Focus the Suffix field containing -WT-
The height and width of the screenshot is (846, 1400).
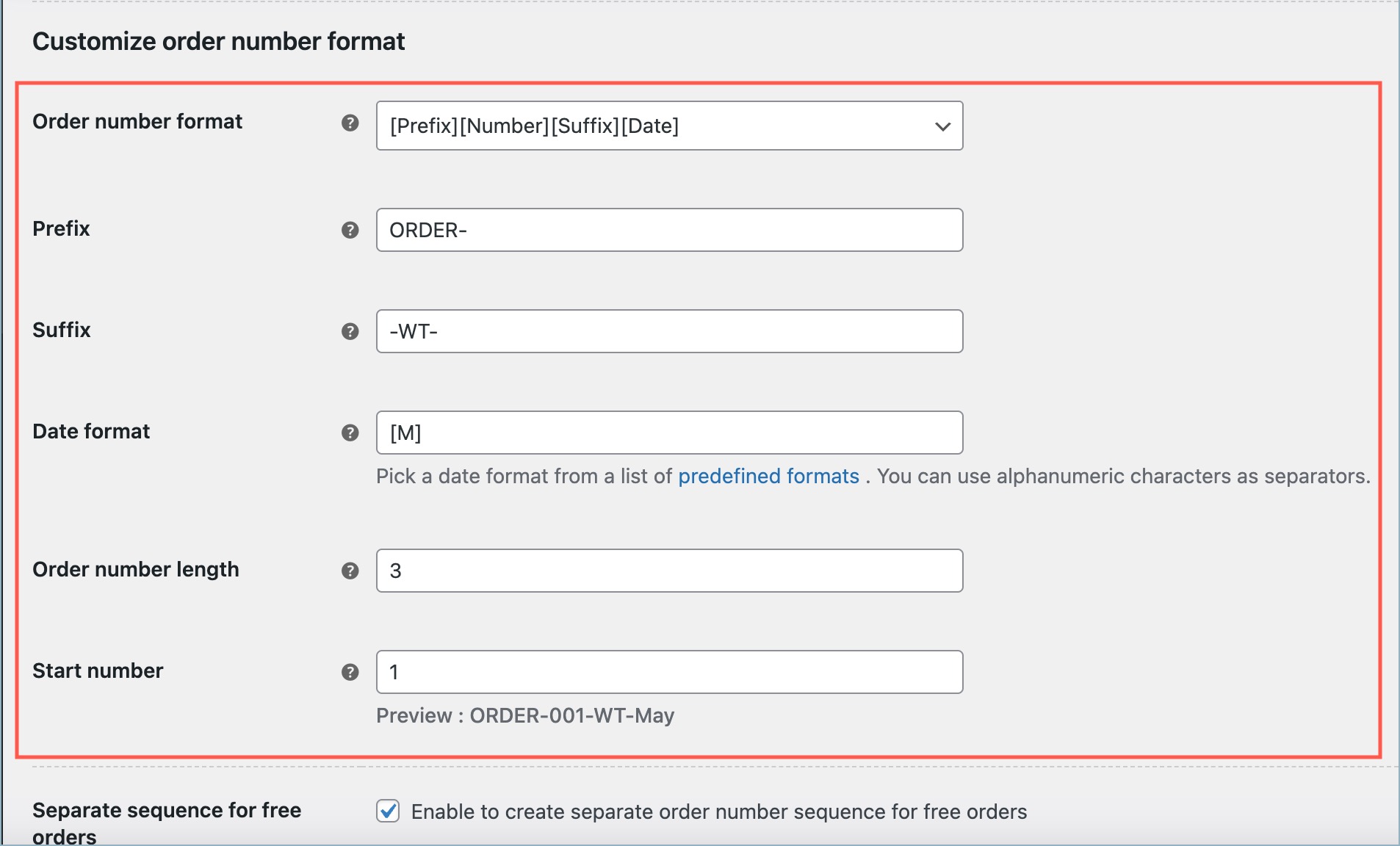668,331
